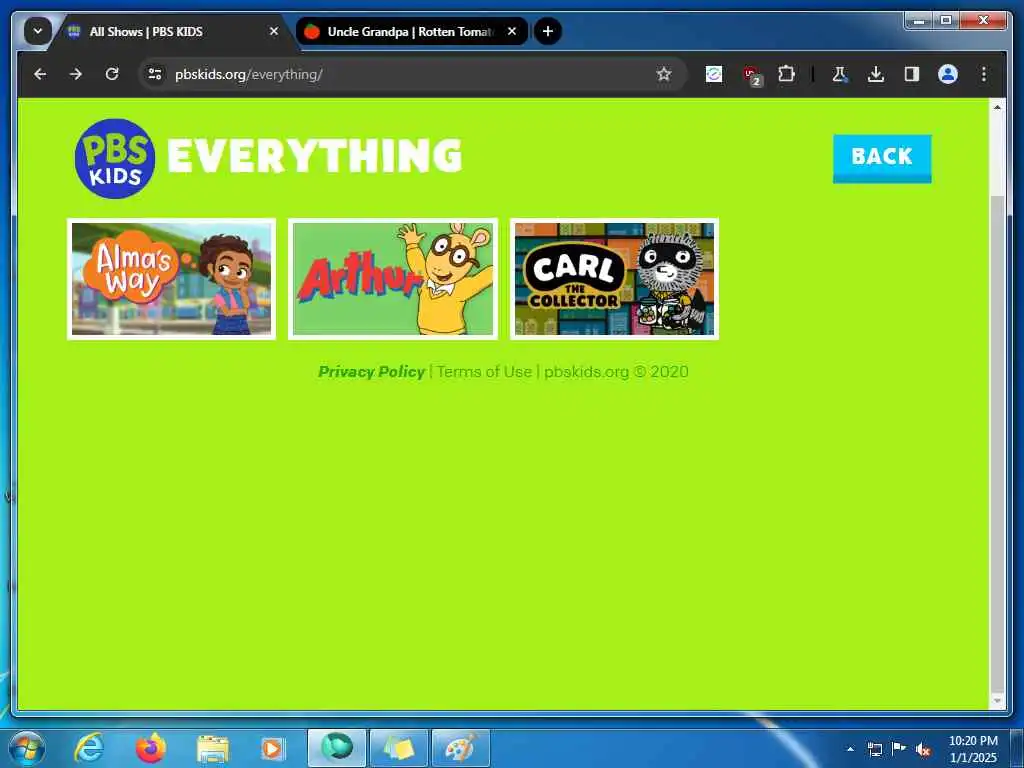1024x768 pixels.
Task: Open a new tab with plus button
Action: (548, 31)
